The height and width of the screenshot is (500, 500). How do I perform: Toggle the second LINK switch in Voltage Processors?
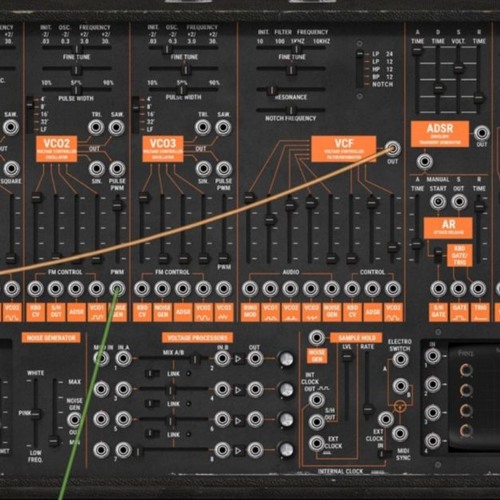point(153,404)
